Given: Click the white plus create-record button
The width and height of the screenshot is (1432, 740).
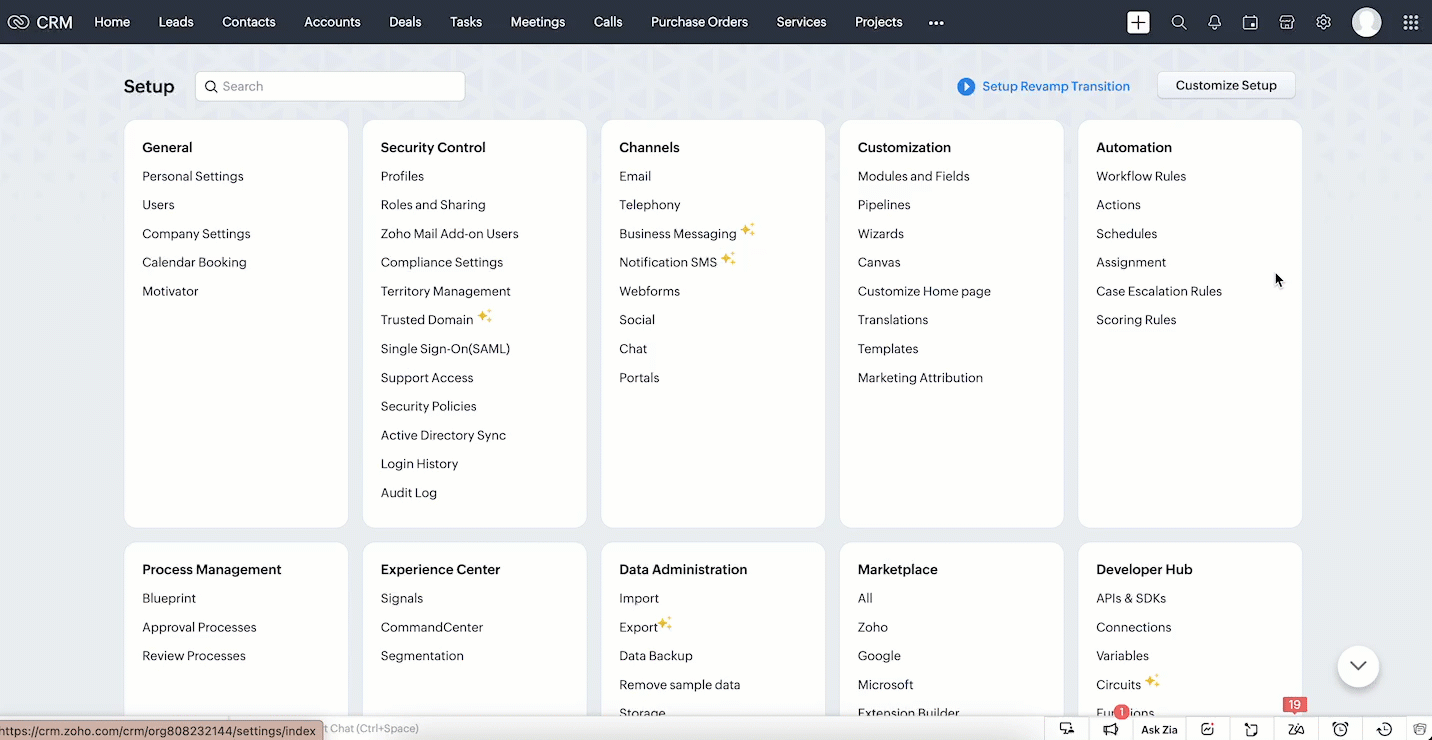Looking at the screenshot, I should (x=1138, y=22).
